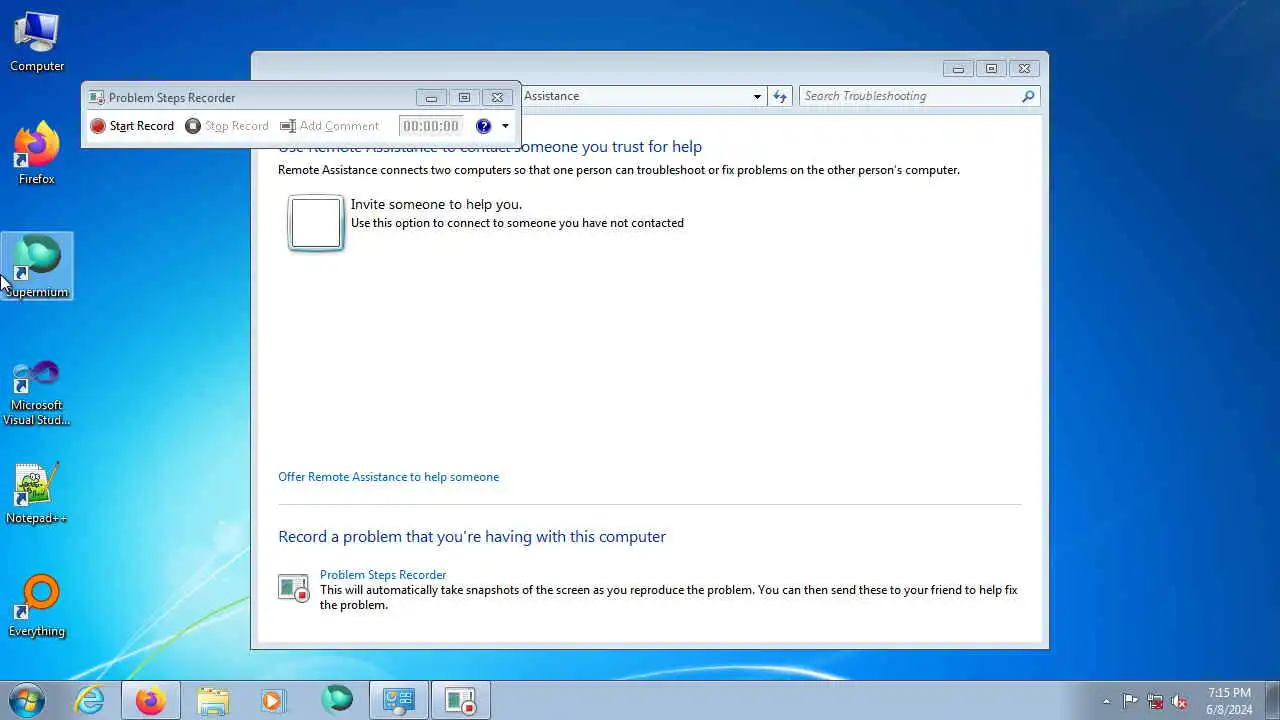Expand the address bar history dropdown

point(757,96)
